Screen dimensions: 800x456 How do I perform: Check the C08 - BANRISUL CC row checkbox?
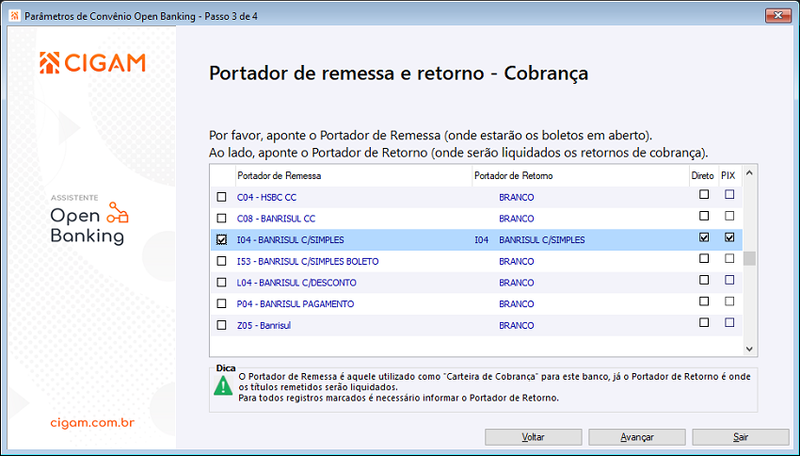pos(221,218)
